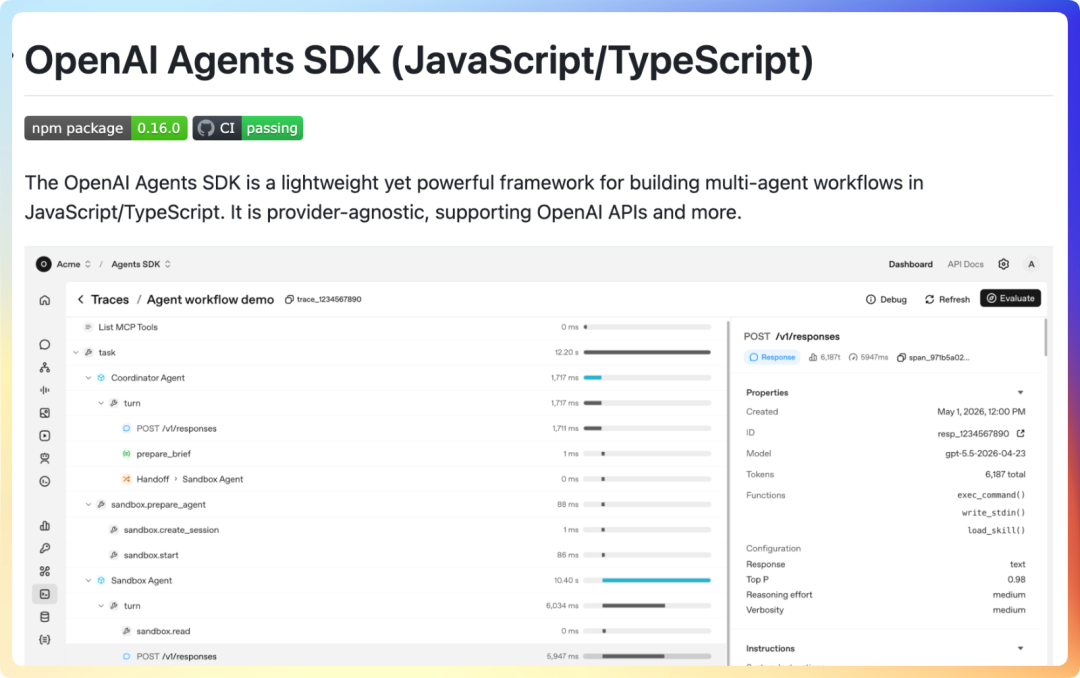Click the Debug button
Screen dimensions: 1080x678
tap(886, 299)
